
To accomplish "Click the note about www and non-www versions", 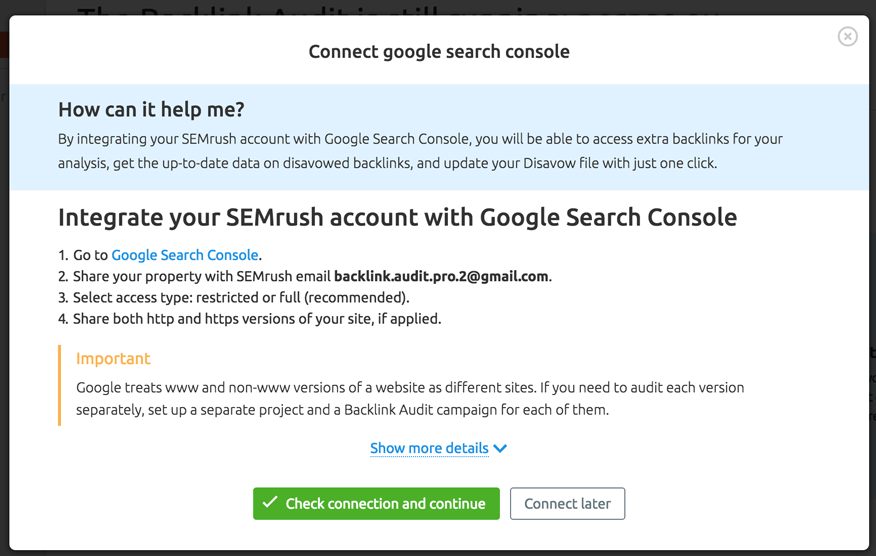I will point(410,398).
